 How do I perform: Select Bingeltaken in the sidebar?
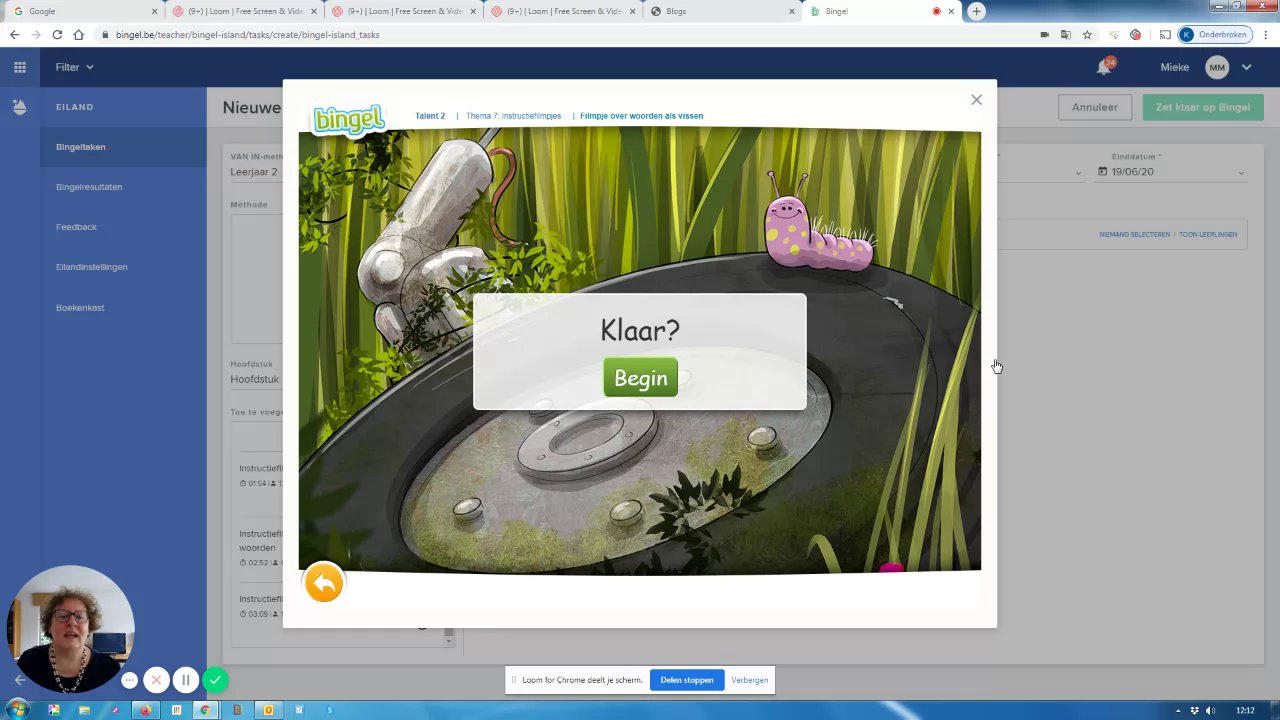click(81, 147)
